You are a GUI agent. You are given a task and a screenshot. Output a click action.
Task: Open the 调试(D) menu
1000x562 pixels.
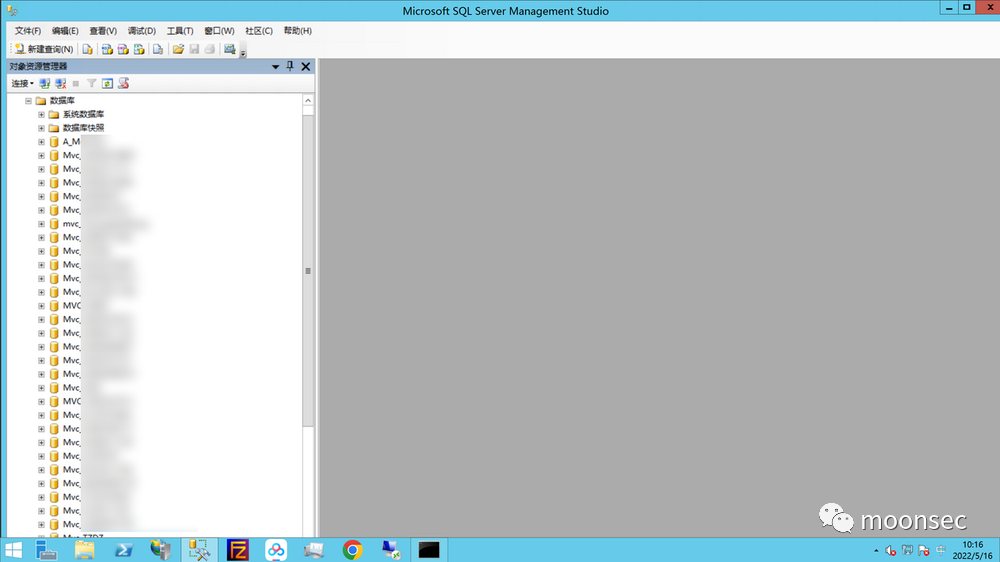coord(142,31)
